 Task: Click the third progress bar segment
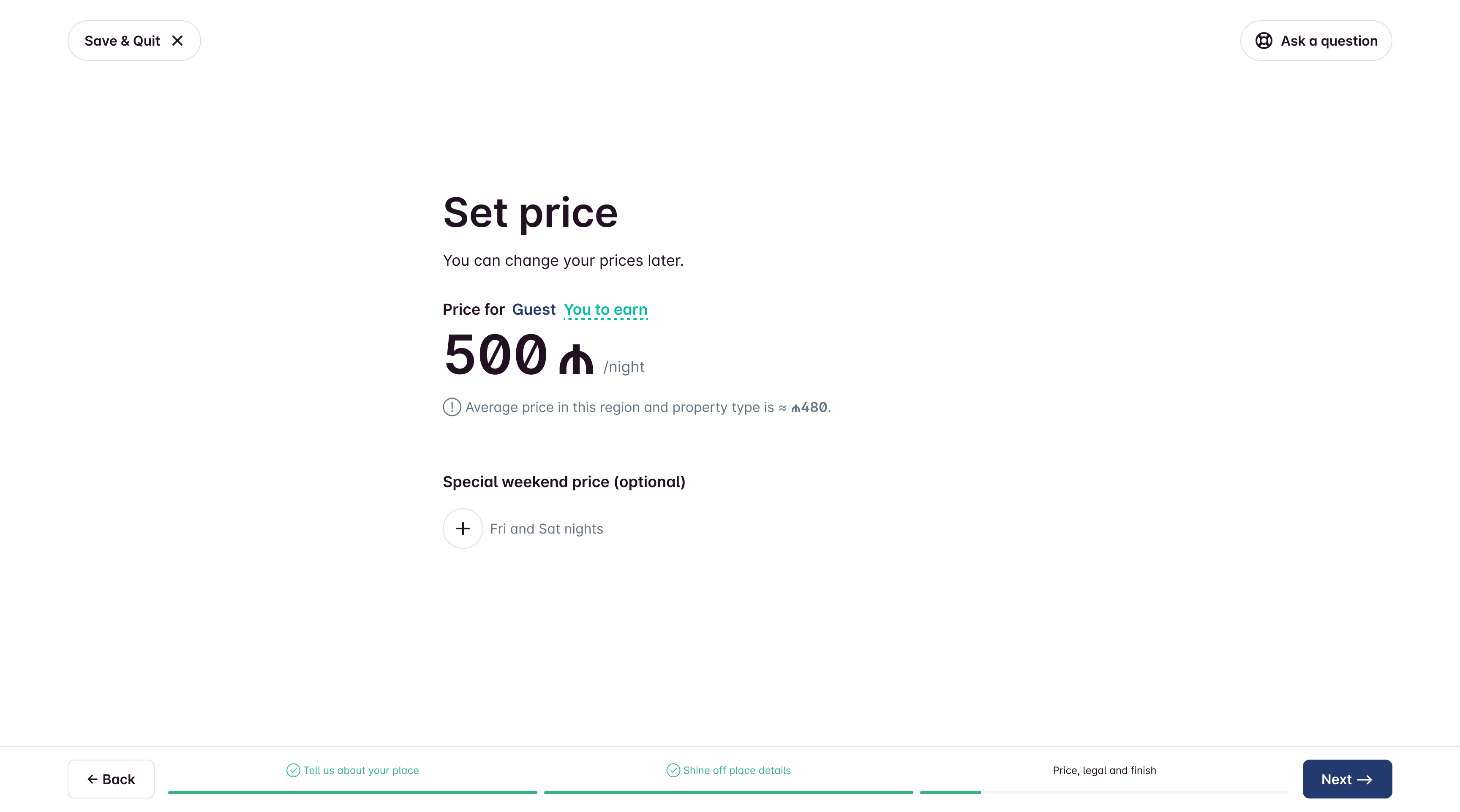click(x=1104, y=792)
